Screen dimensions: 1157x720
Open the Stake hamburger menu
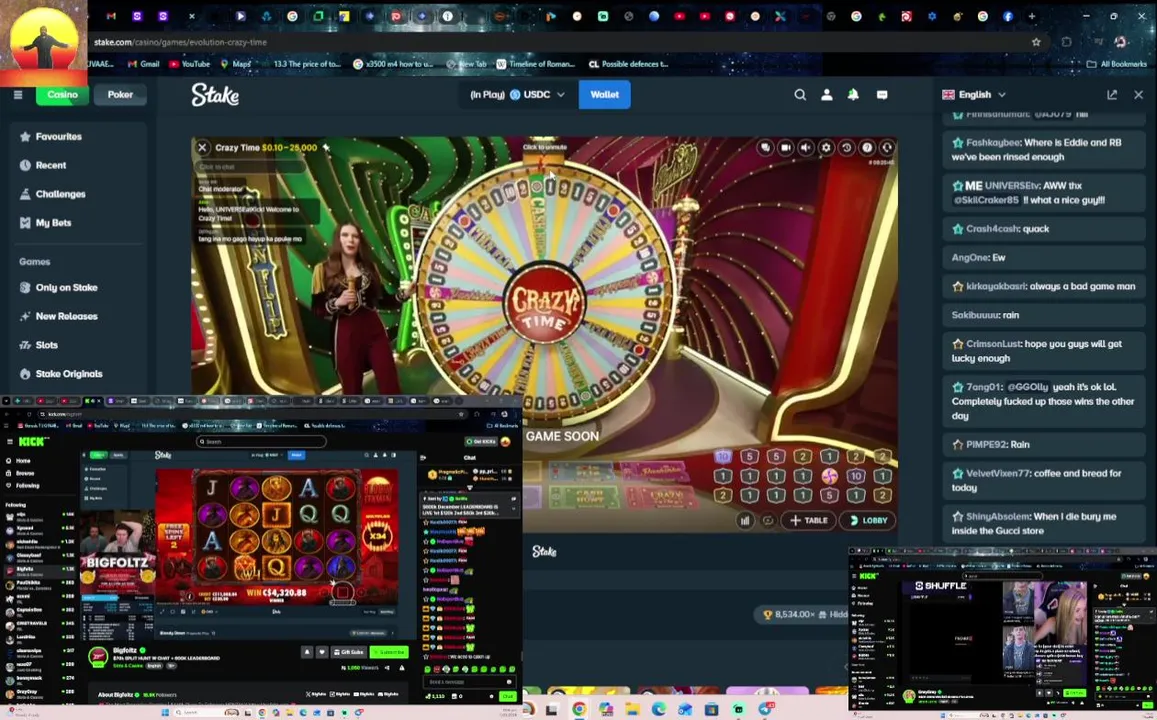coord(18,94)
